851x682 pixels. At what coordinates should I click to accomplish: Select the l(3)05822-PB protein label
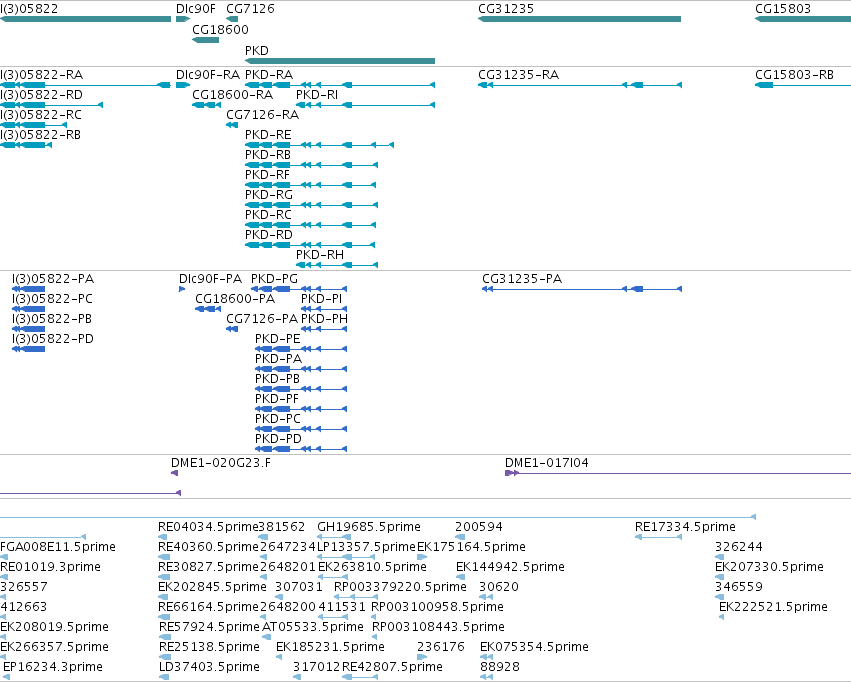(x=52, y=318)
